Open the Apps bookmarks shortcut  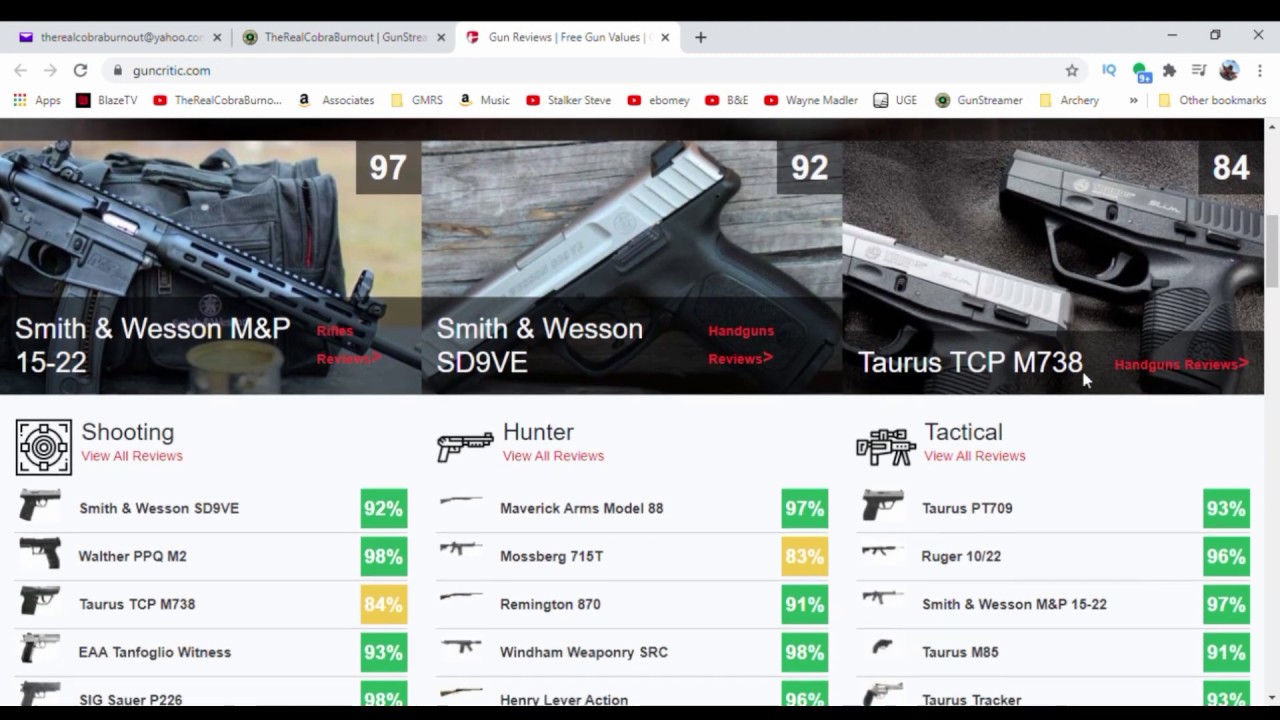(x=37, y=100)
